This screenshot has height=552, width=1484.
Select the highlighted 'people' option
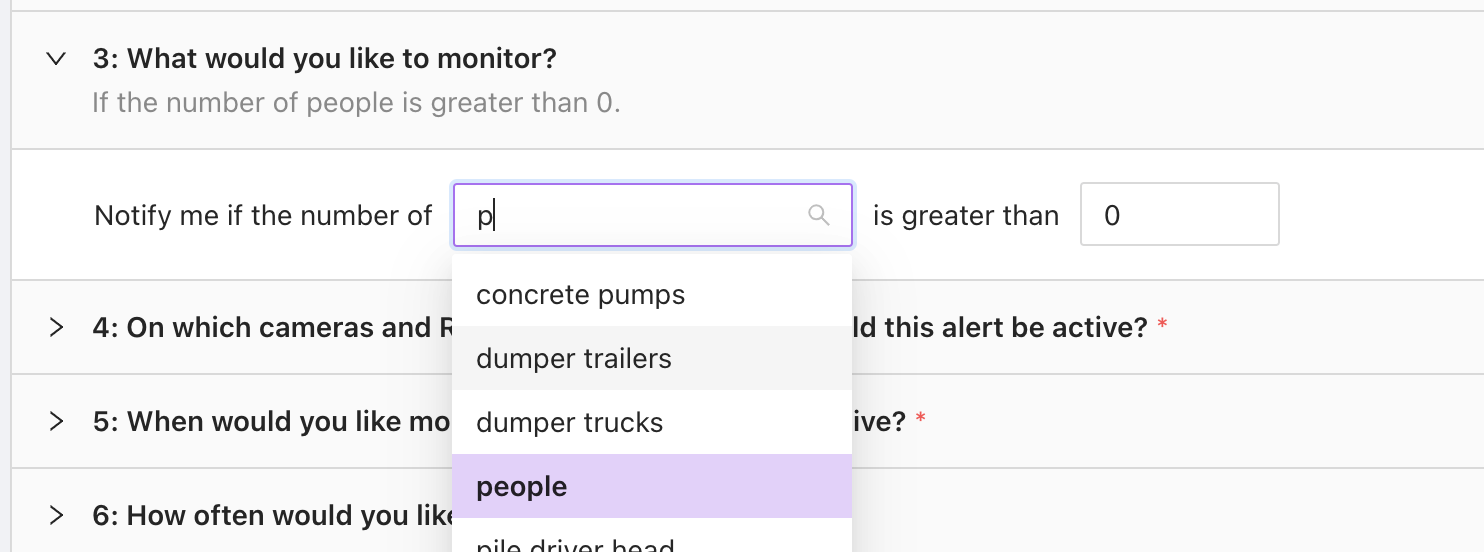[x=522, y=486]
